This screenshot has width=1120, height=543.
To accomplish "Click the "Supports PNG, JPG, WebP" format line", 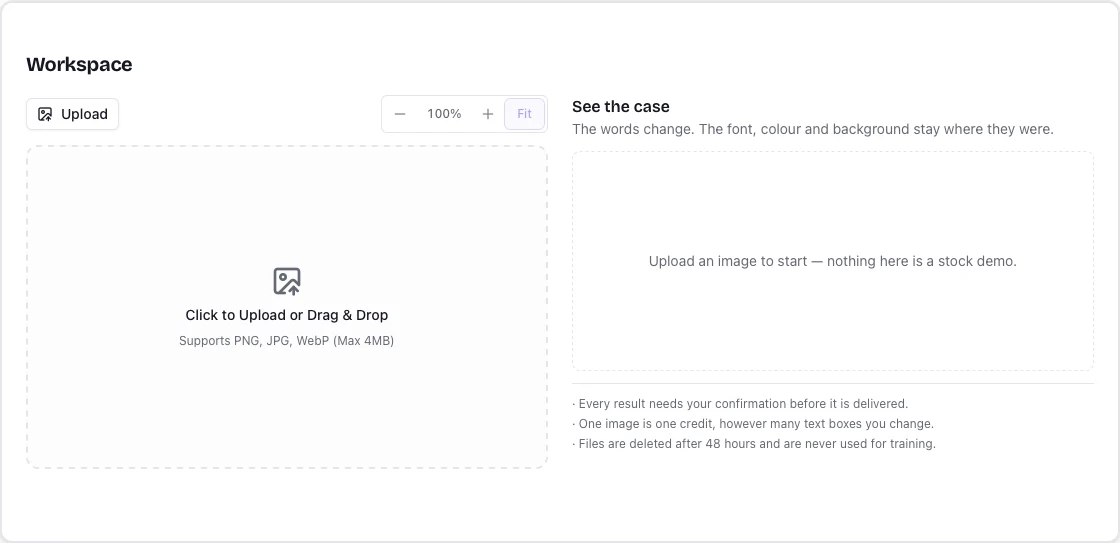I will tap(254, 341).
